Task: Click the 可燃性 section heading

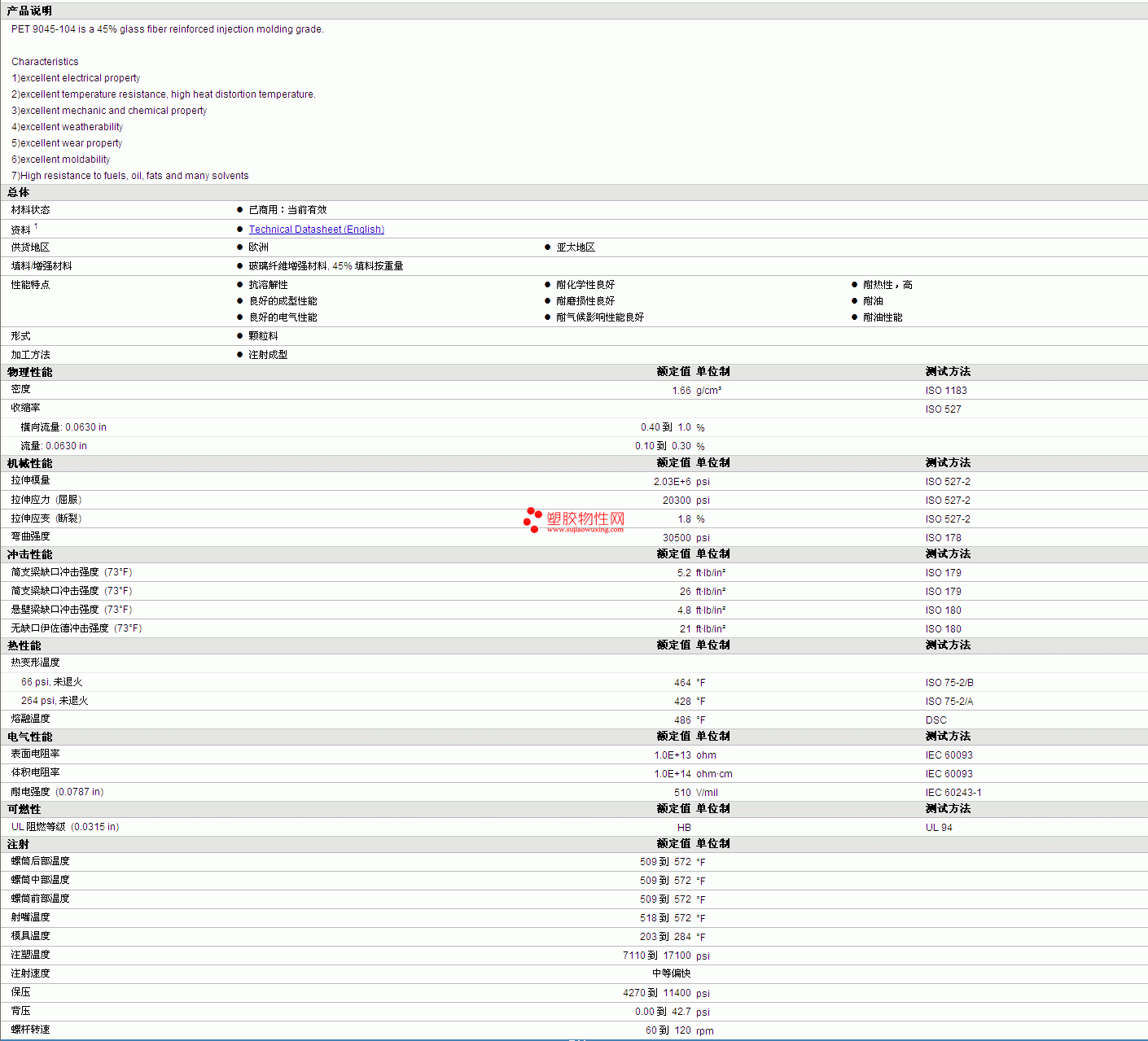Action: tap(24, 809)
